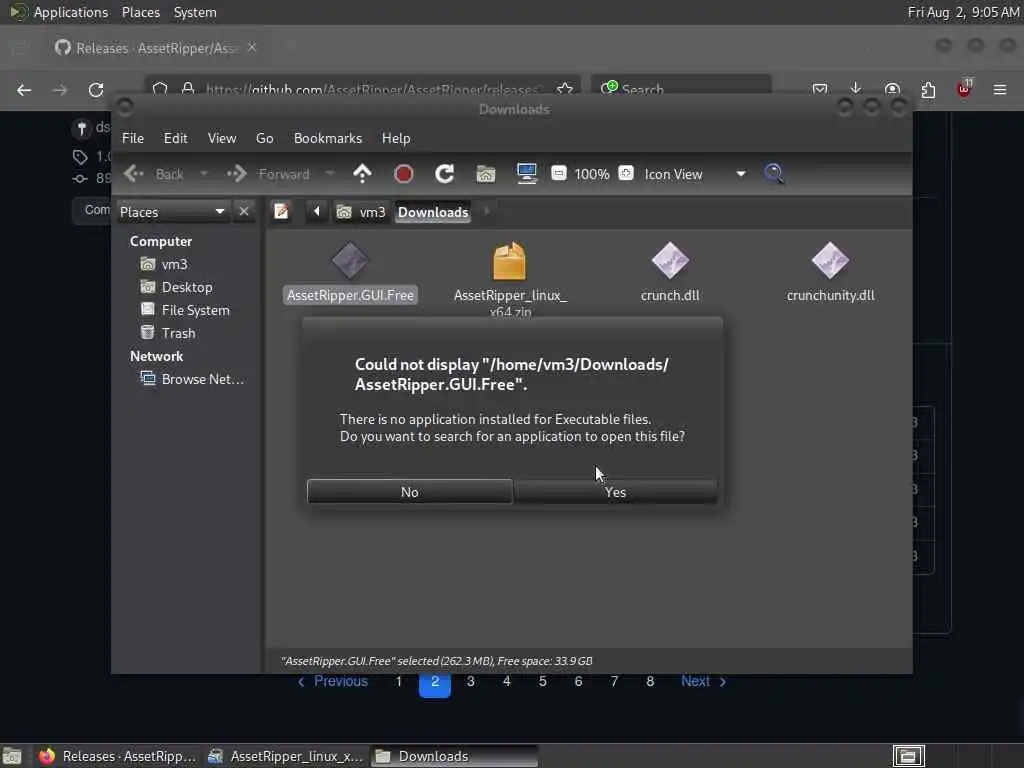Click the clock in the top panel
The height and width of the screenshot is (768, 1024).
click(963, 12)
